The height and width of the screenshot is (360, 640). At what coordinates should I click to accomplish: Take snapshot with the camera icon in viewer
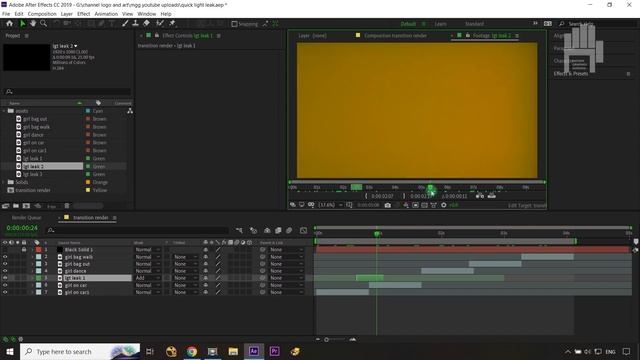click(387, 205)
